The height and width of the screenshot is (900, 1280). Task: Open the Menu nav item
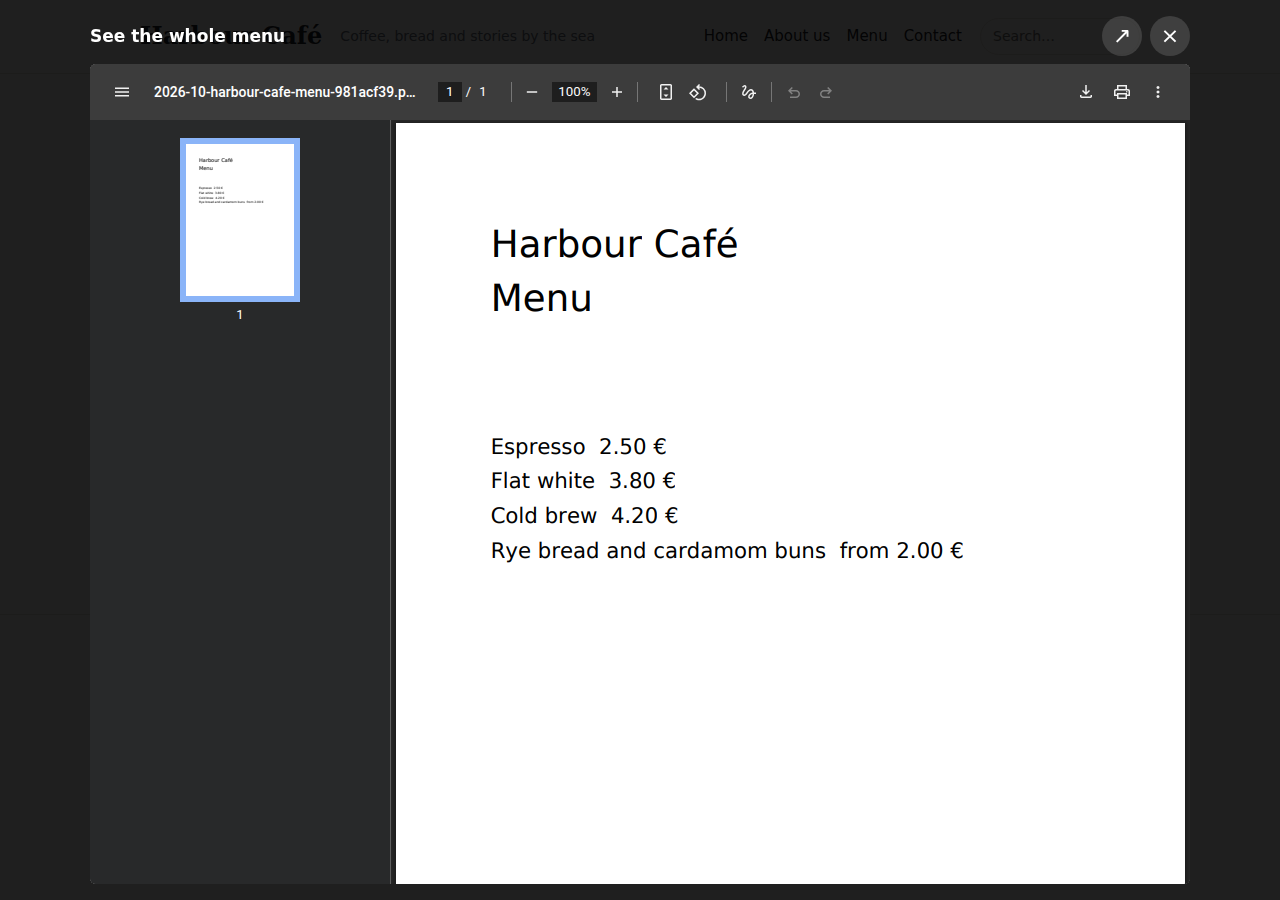(867, 36)
